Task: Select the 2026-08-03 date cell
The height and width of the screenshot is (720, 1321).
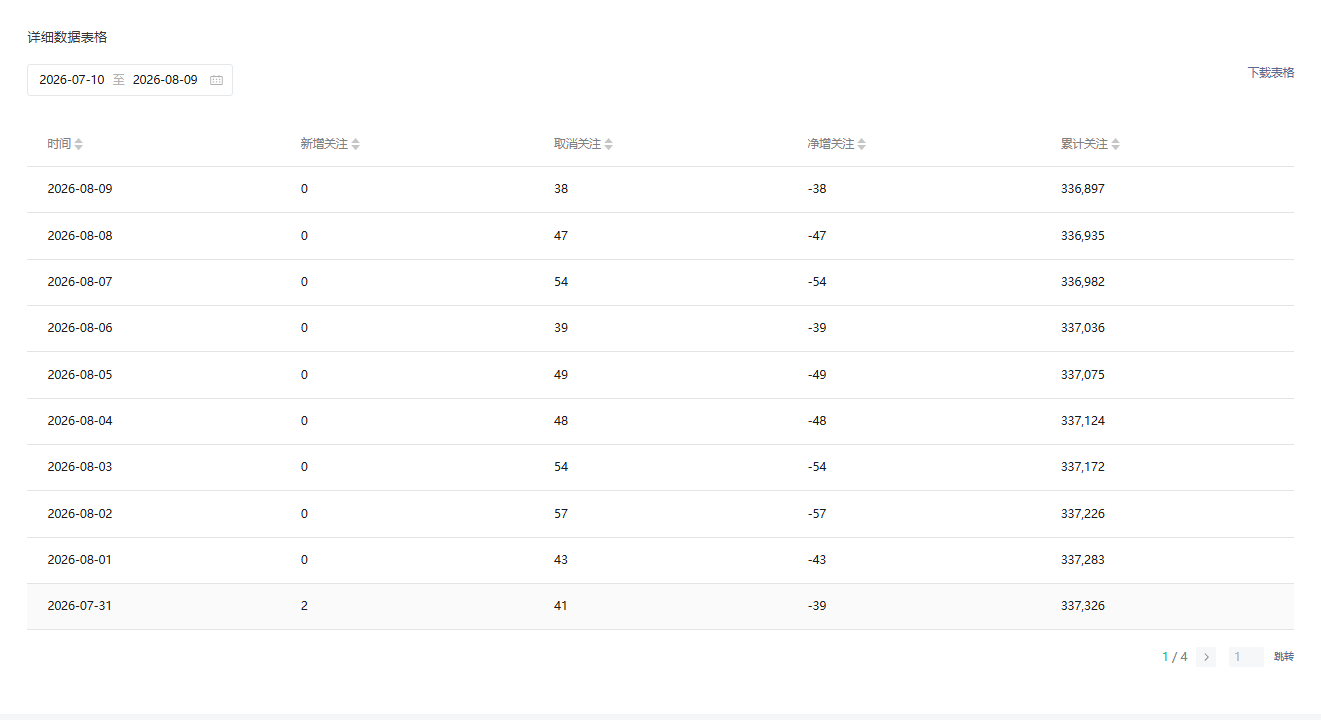Action: [x=80, y=467]
